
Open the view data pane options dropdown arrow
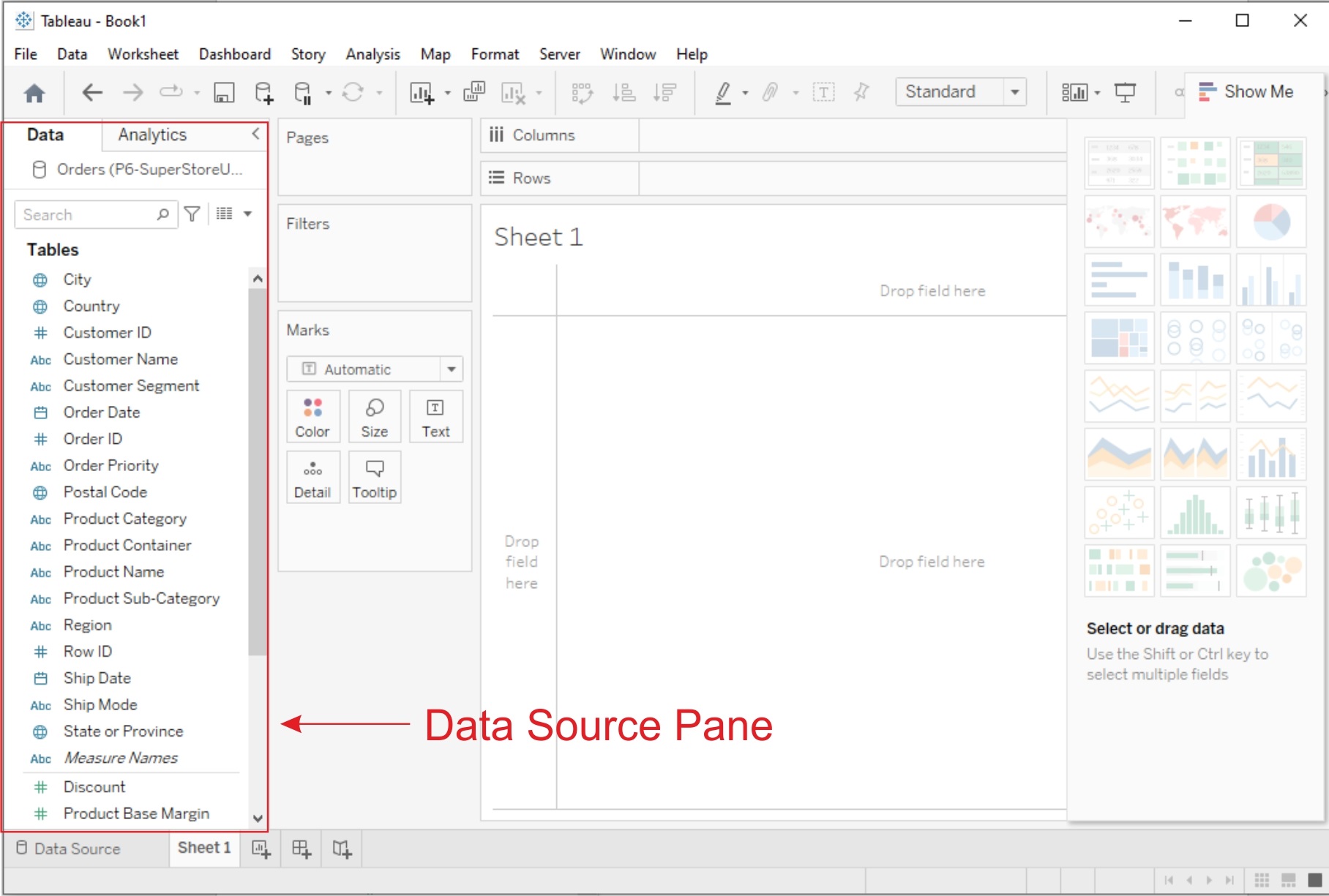[x=247, y=214]
